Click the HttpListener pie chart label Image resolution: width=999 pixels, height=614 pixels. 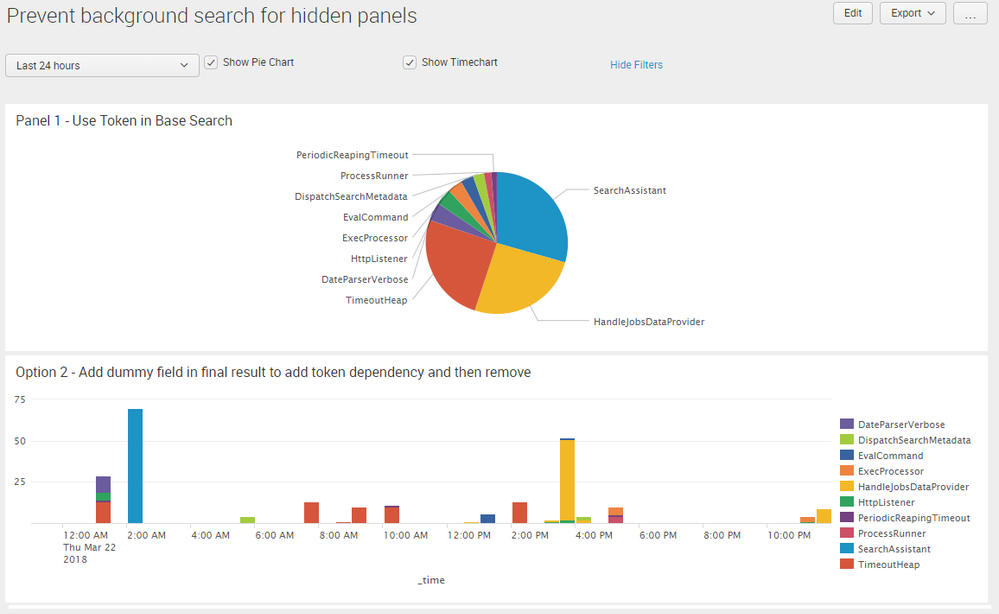(x=379, y=259)
